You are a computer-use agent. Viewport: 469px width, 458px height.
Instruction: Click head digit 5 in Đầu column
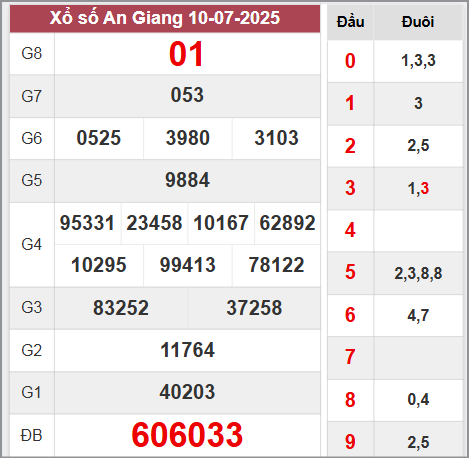pos(350,272)
